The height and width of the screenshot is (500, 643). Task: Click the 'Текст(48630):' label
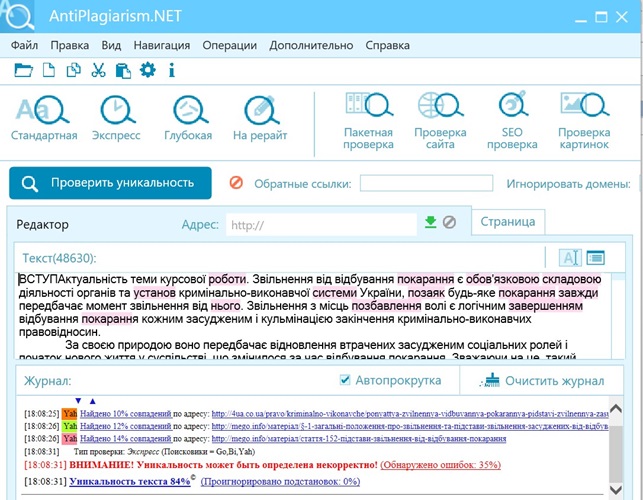(x=59, y=258)
